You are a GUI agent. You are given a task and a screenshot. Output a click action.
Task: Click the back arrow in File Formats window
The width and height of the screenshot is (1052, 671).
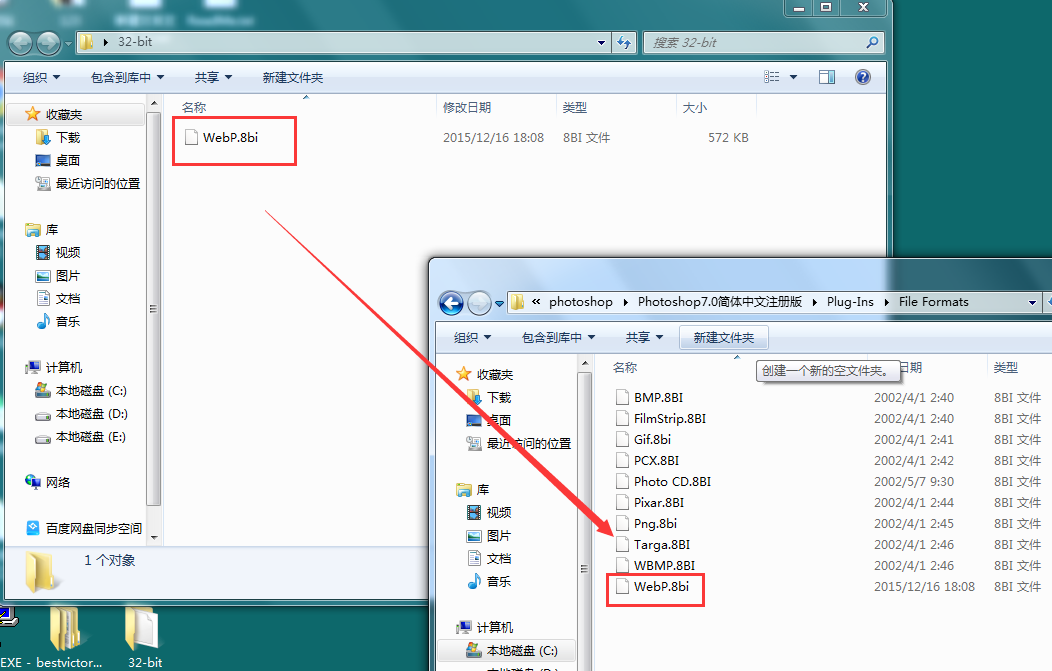[x=451, y=302]
